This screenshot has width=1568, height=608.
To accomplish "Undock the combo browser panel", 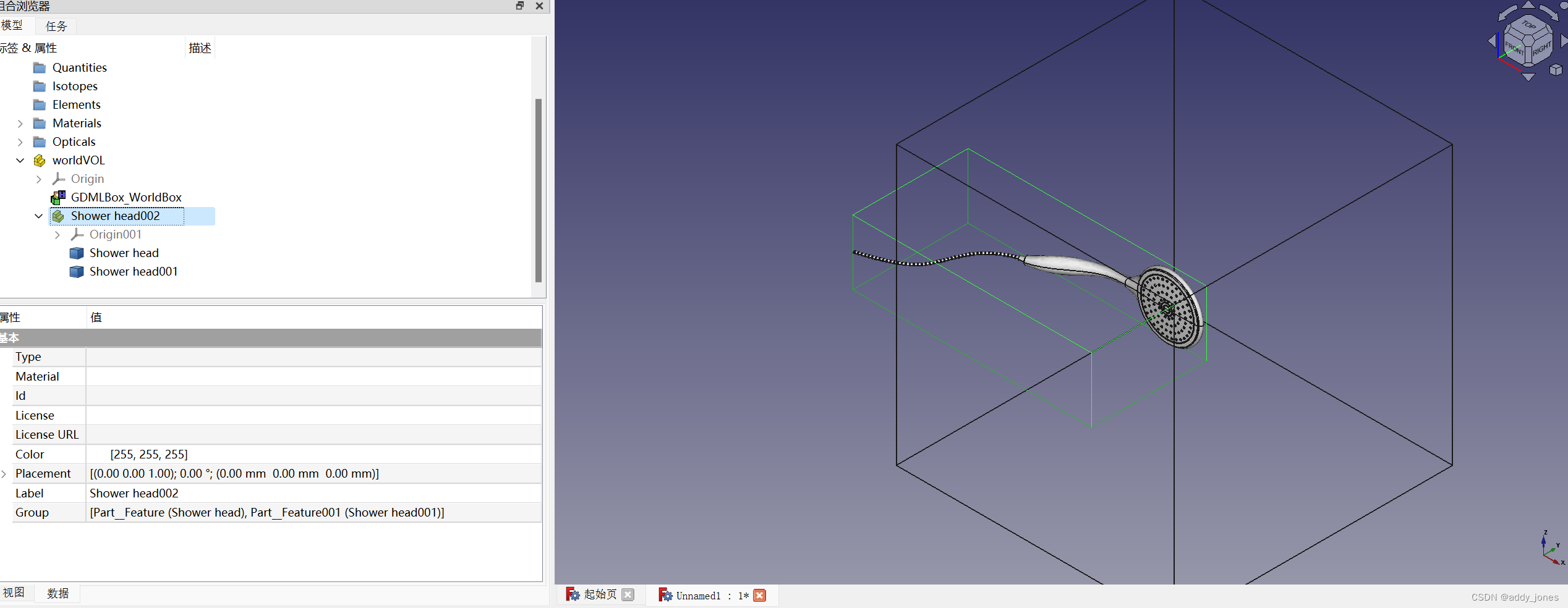I will point(519,6).
